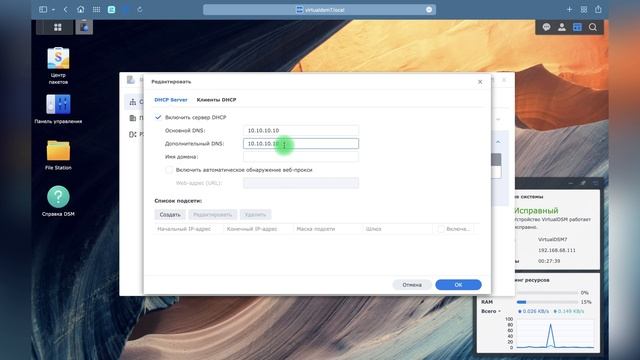The image size is (640, 360).
Task: Switch to DHCP Server tab
Action: (171, 100)
